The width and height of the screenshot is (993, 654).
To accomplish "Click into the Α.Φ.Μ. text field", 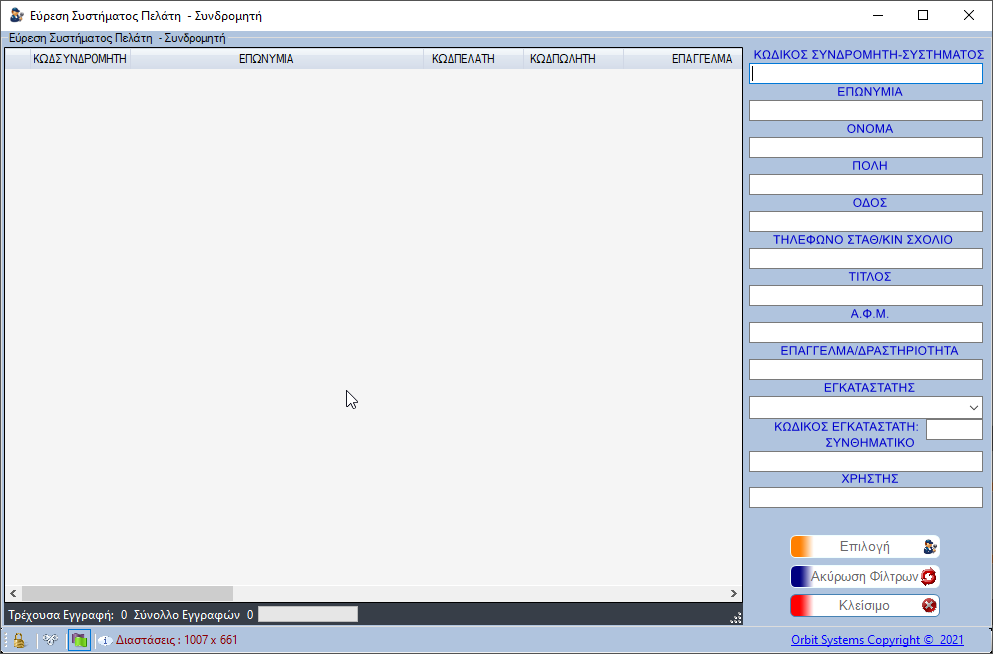I will click(866, 332).
